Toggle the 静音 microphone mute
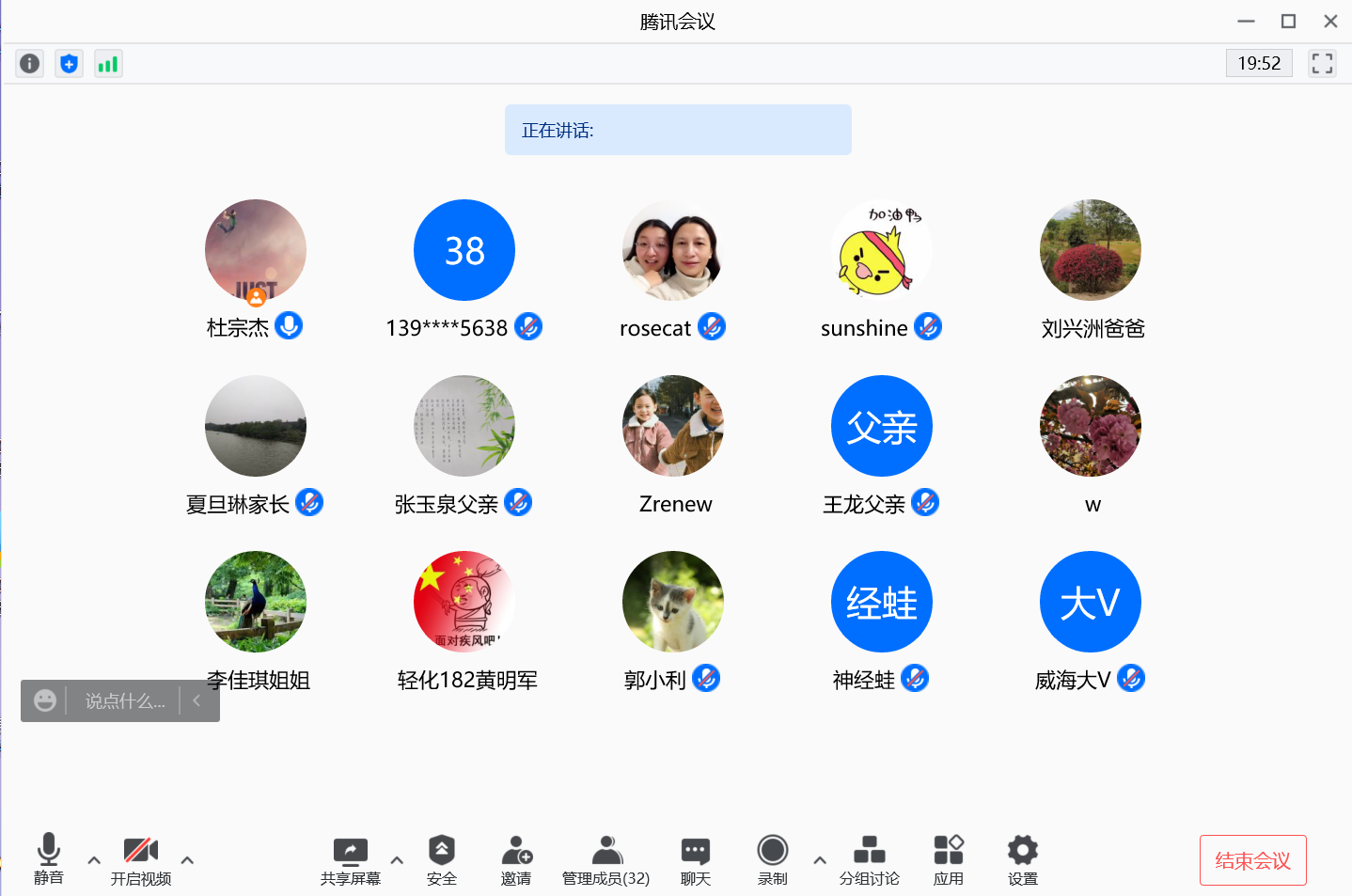Image resolution: width=1352 pixels, height=896 pixels. coord(49,860)
